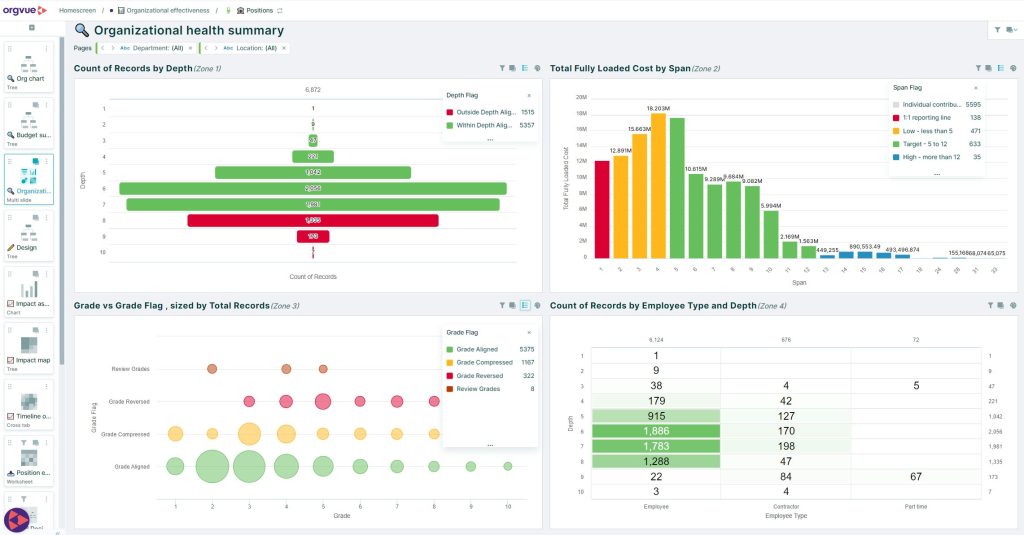Select the Target - 5 to 12 legend entry
The width and height of the screenshot is (1024, 535).
[x=936, y=144]
